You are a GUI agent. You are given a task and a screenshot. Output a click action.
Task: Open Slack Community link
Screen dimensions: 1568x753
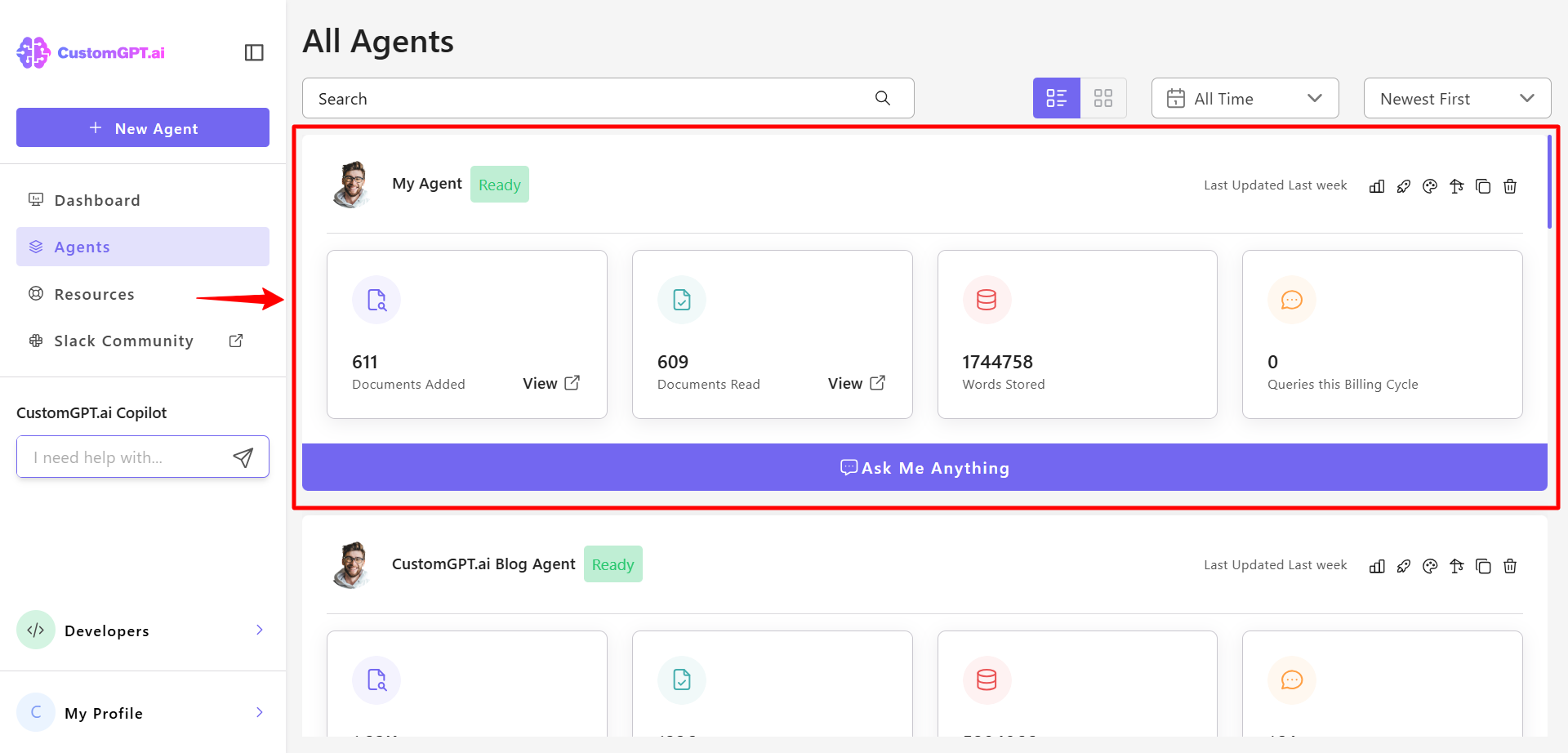coord(143,341)
